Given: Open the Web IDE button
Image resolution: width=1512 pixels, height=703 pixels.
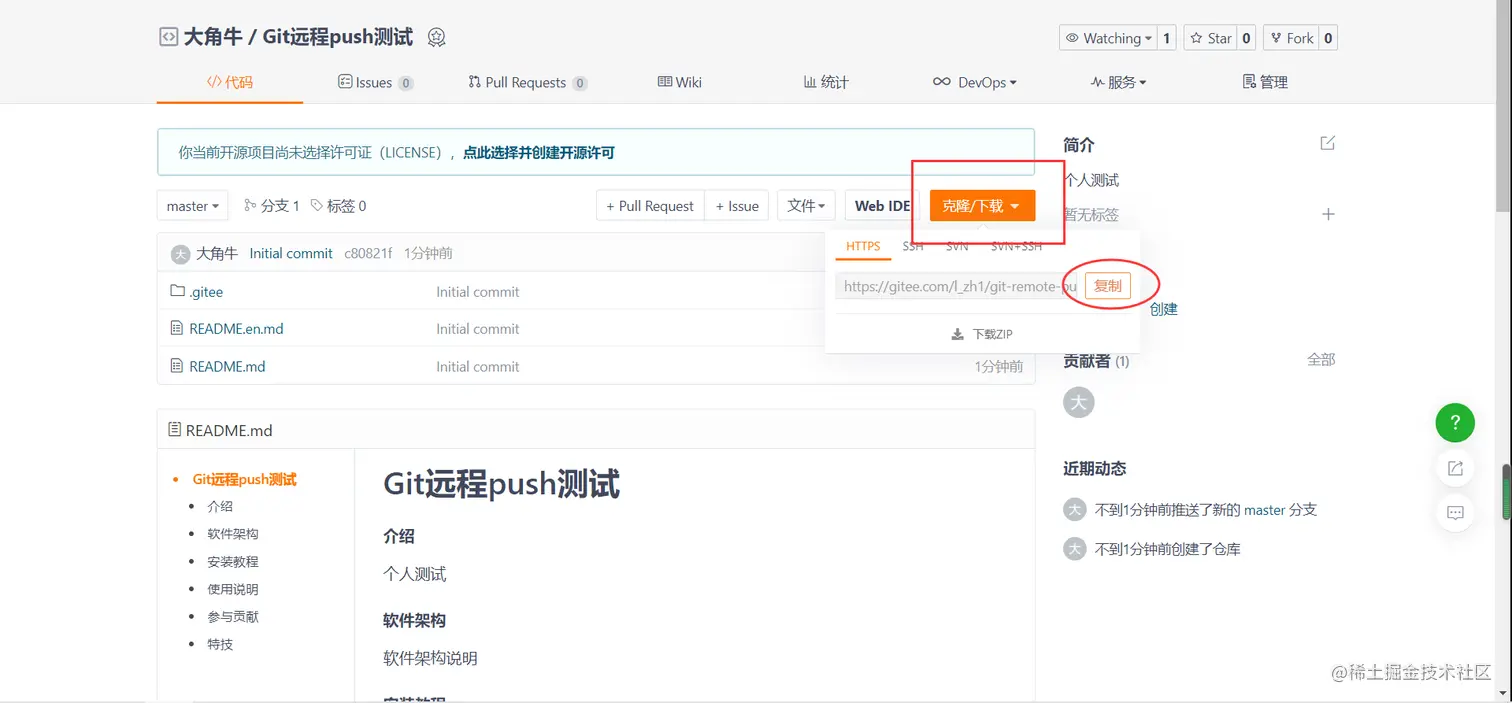Looking at the screenshot, I should (x=882, y=206).
